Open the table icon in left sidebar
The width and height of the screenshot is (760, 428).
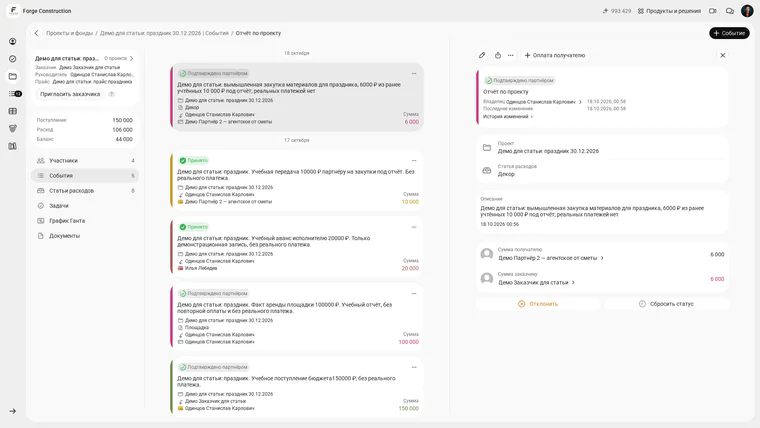pos(13,111)
